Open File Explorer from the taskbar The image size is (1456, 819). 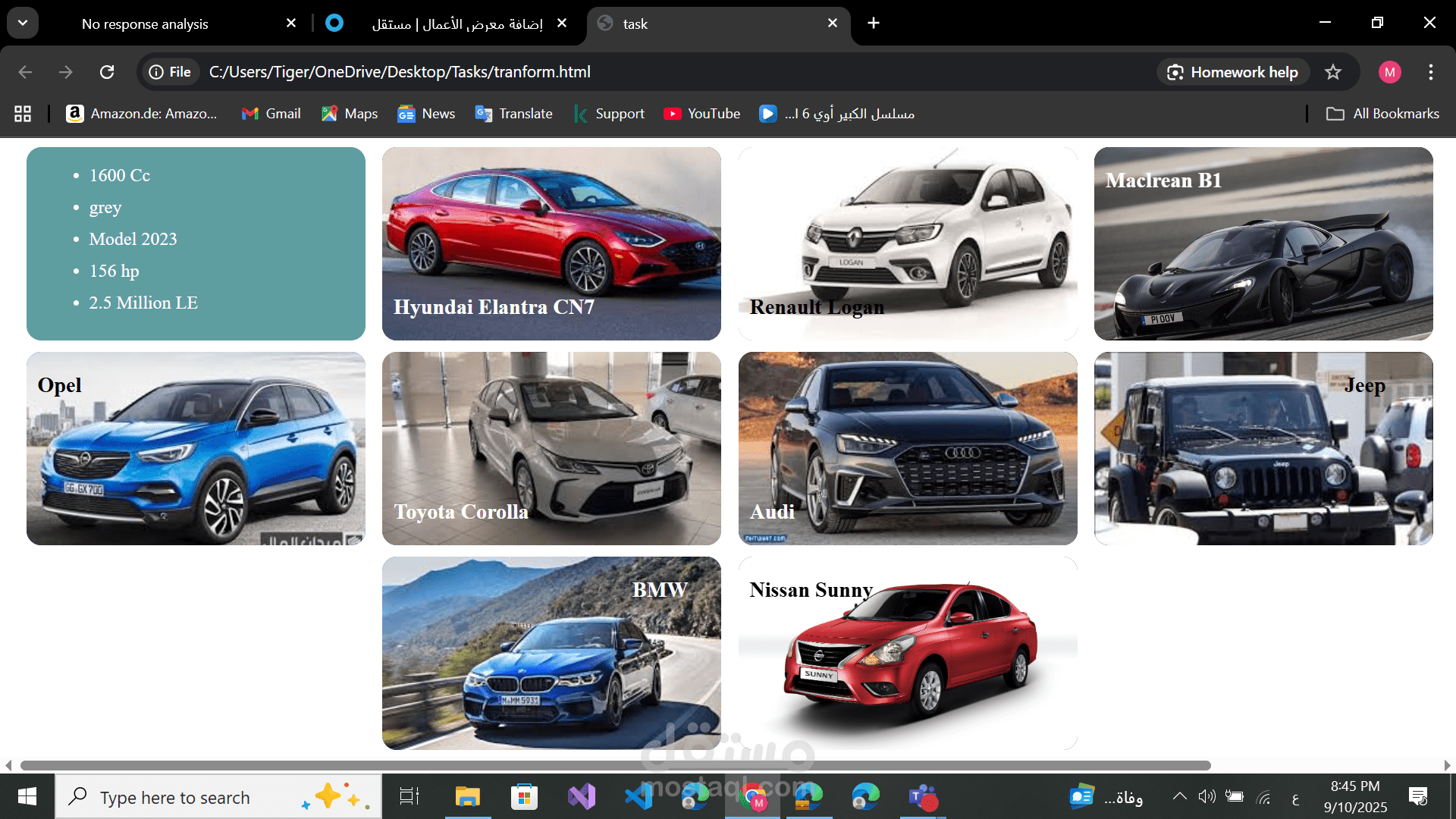[x=468, y=796]
